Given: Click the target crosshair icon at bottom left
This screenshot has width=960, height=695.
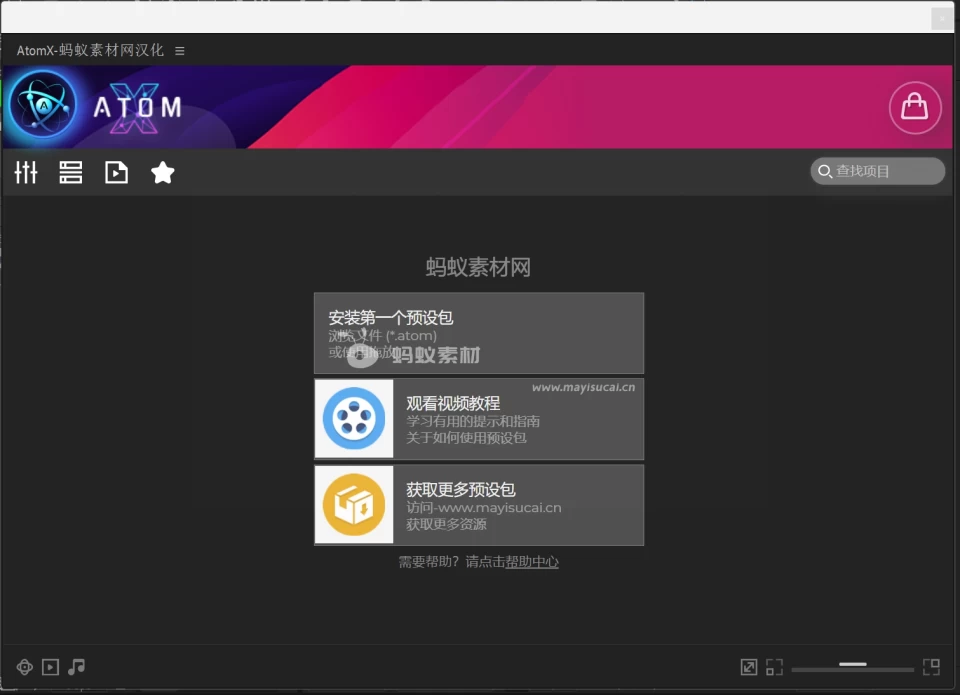Looking at the screenshot, I should 25,667.
